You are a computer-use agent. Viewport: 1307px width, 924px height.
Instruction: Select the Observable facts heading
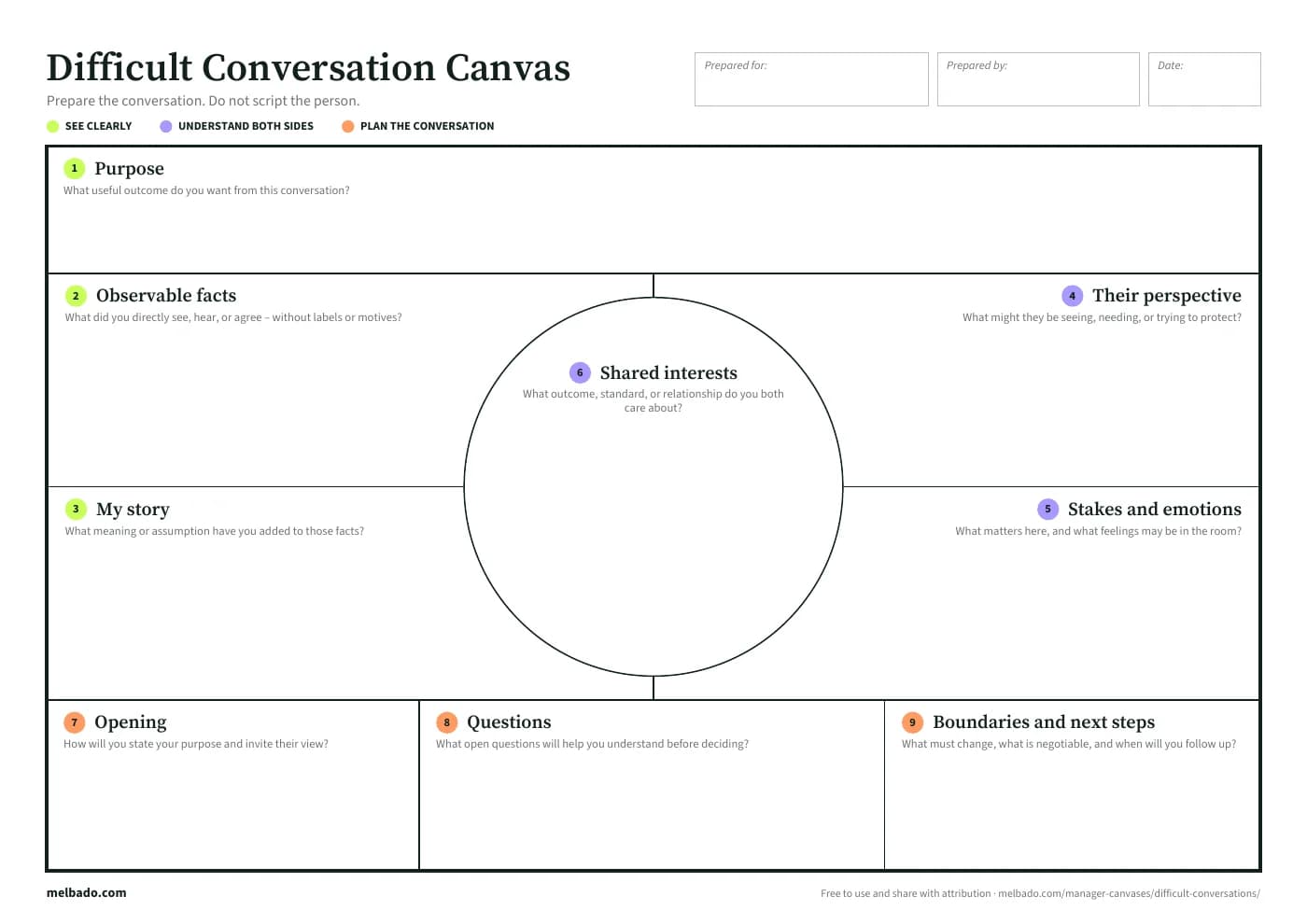(x=166, y=296)
